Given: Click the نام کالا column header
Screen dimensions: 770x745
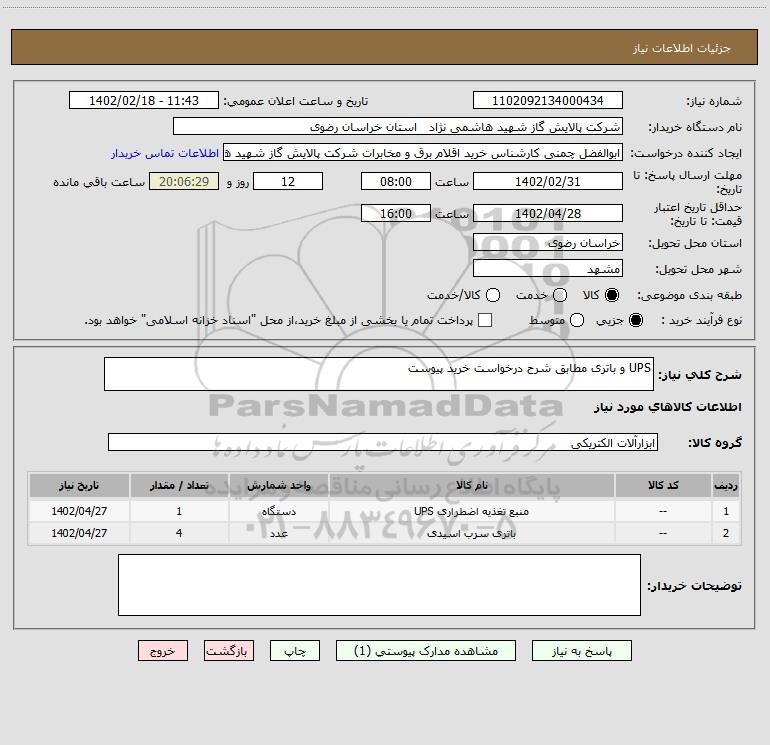Looking at the screenshot, I should 471,486.
